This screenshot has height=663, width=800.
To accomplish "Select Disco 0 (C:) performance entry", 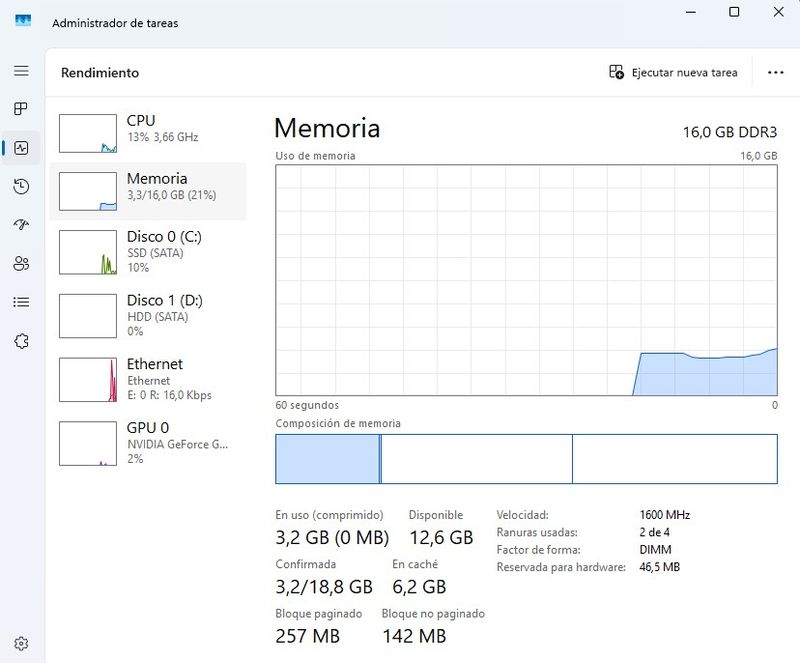I will tap(148, 252).
